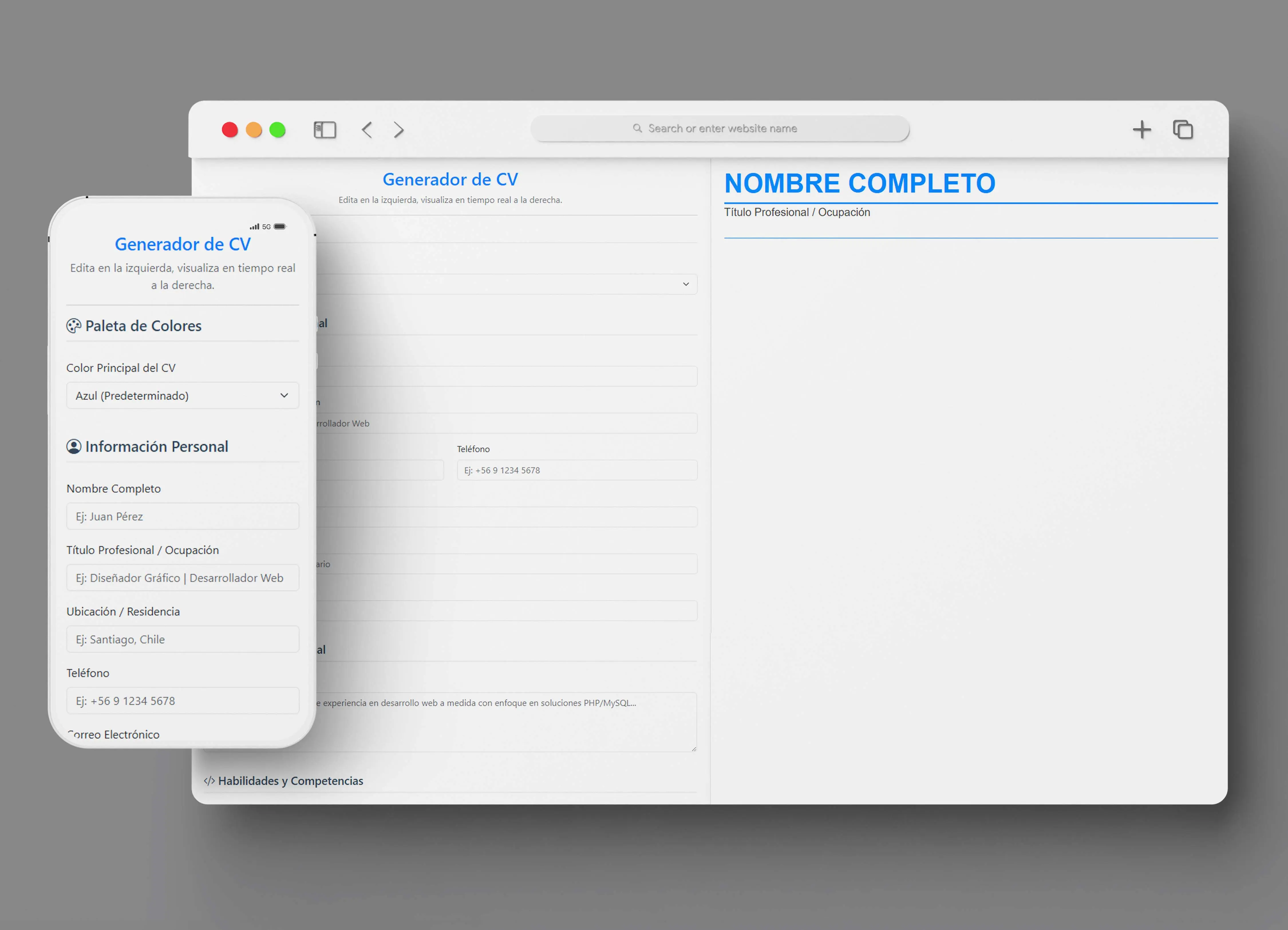Click the browser sidebar toggle icon
Image resolution: width=1288 pixels, height=930 pixels.
click(325, 130)
